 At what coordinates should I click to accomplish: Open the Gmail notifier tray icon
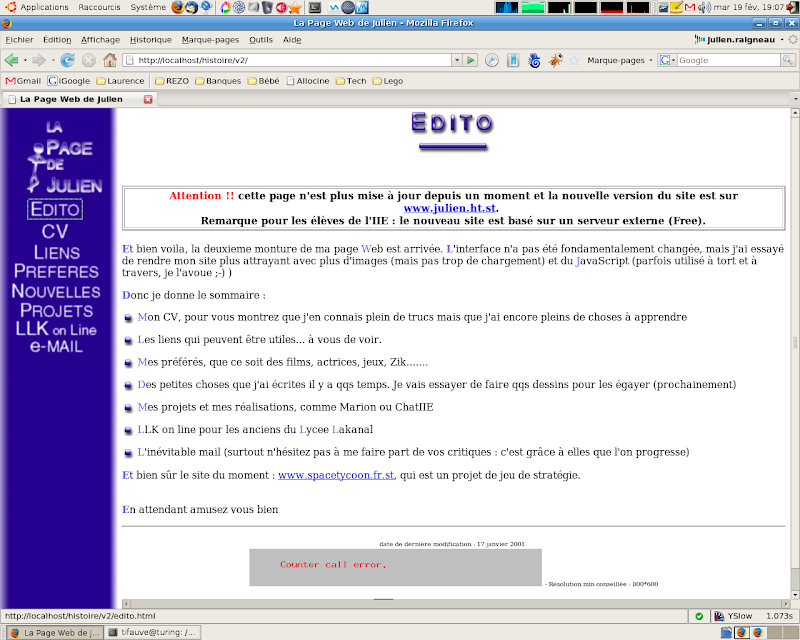tap(690, 7)
